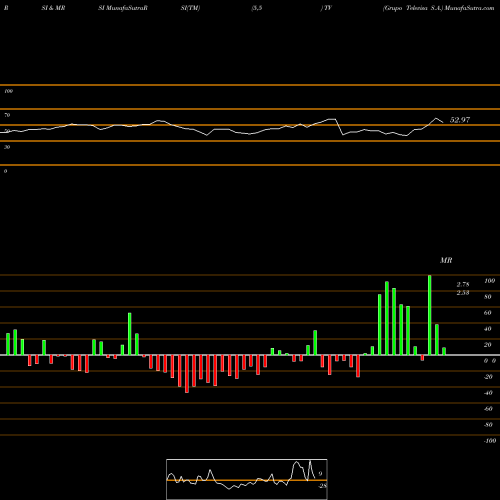Click the tallest green MR histogram bar

[x=429, y=315]
